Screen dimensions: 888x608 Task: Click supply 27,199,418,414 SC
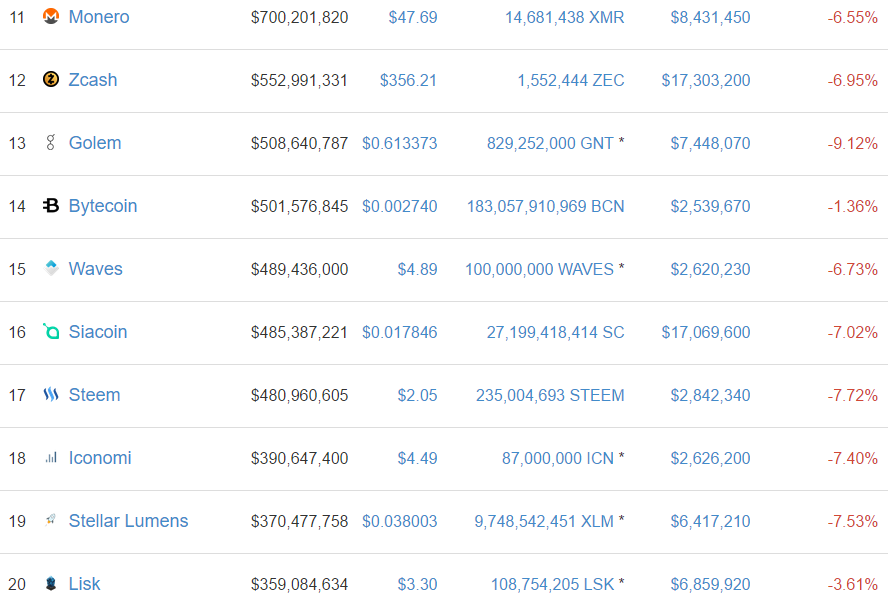click(556, 332)
